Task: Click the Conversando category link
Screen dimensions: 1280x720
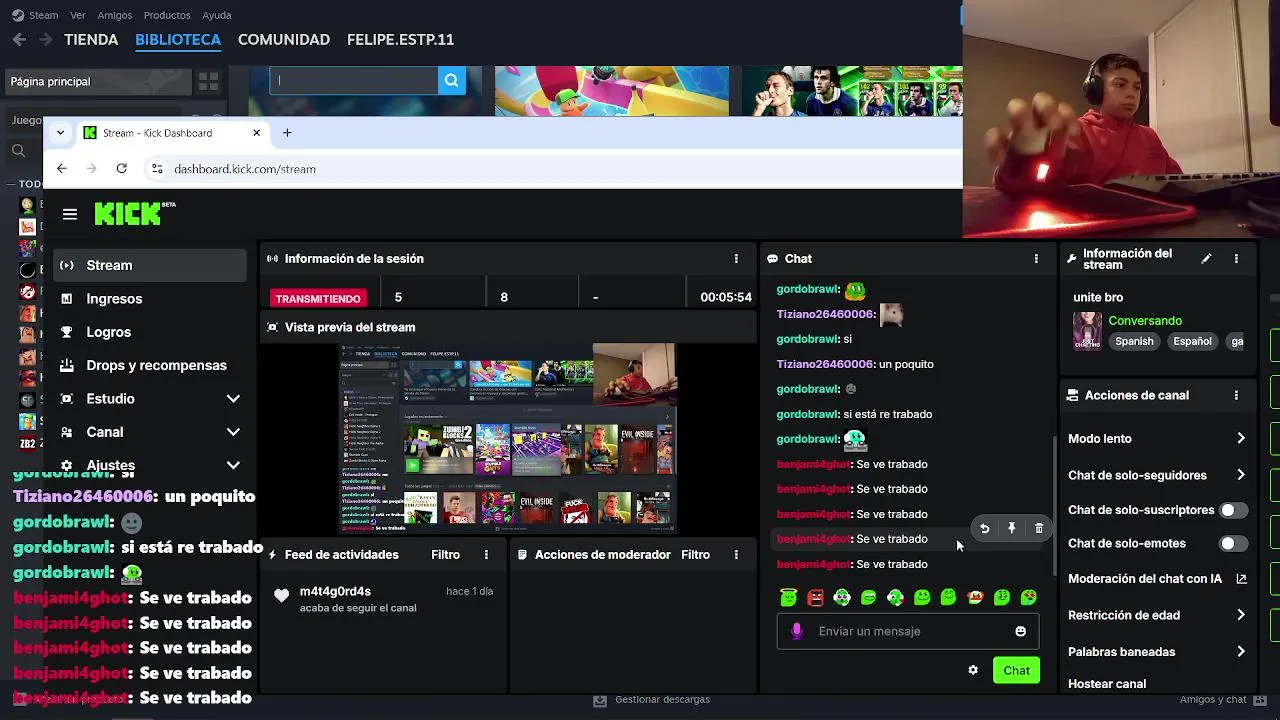Action: pos(1145,321)
